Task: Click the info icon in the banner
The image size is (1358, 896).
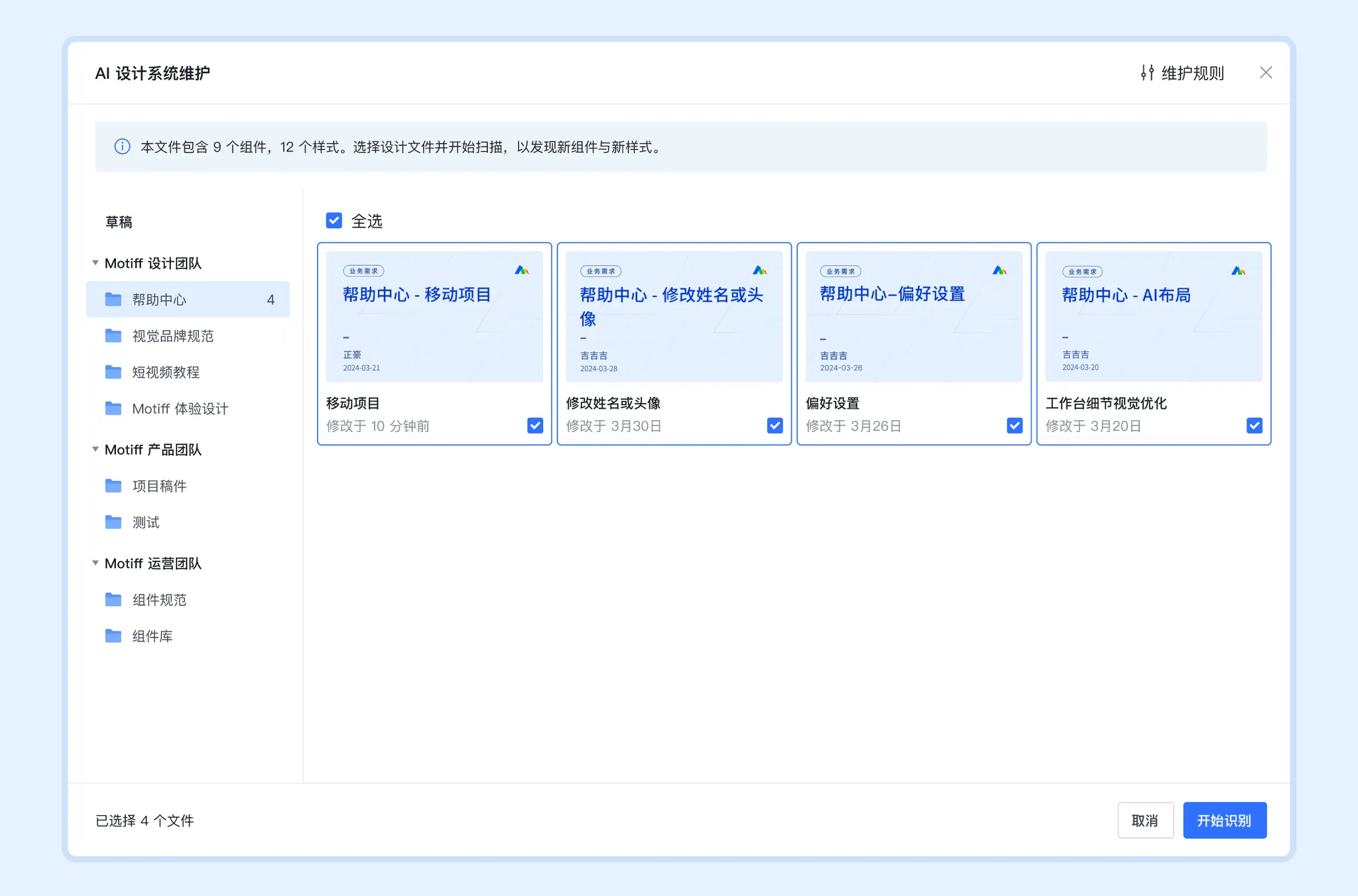Action: [x=122, y=146]
